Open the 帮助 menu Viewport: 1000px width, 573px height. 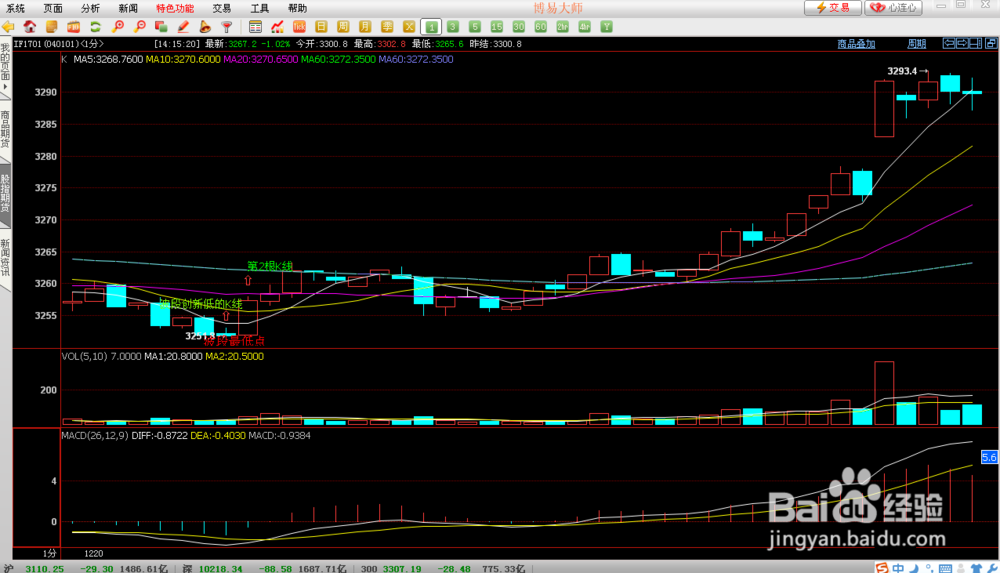(x=297, y=8)
